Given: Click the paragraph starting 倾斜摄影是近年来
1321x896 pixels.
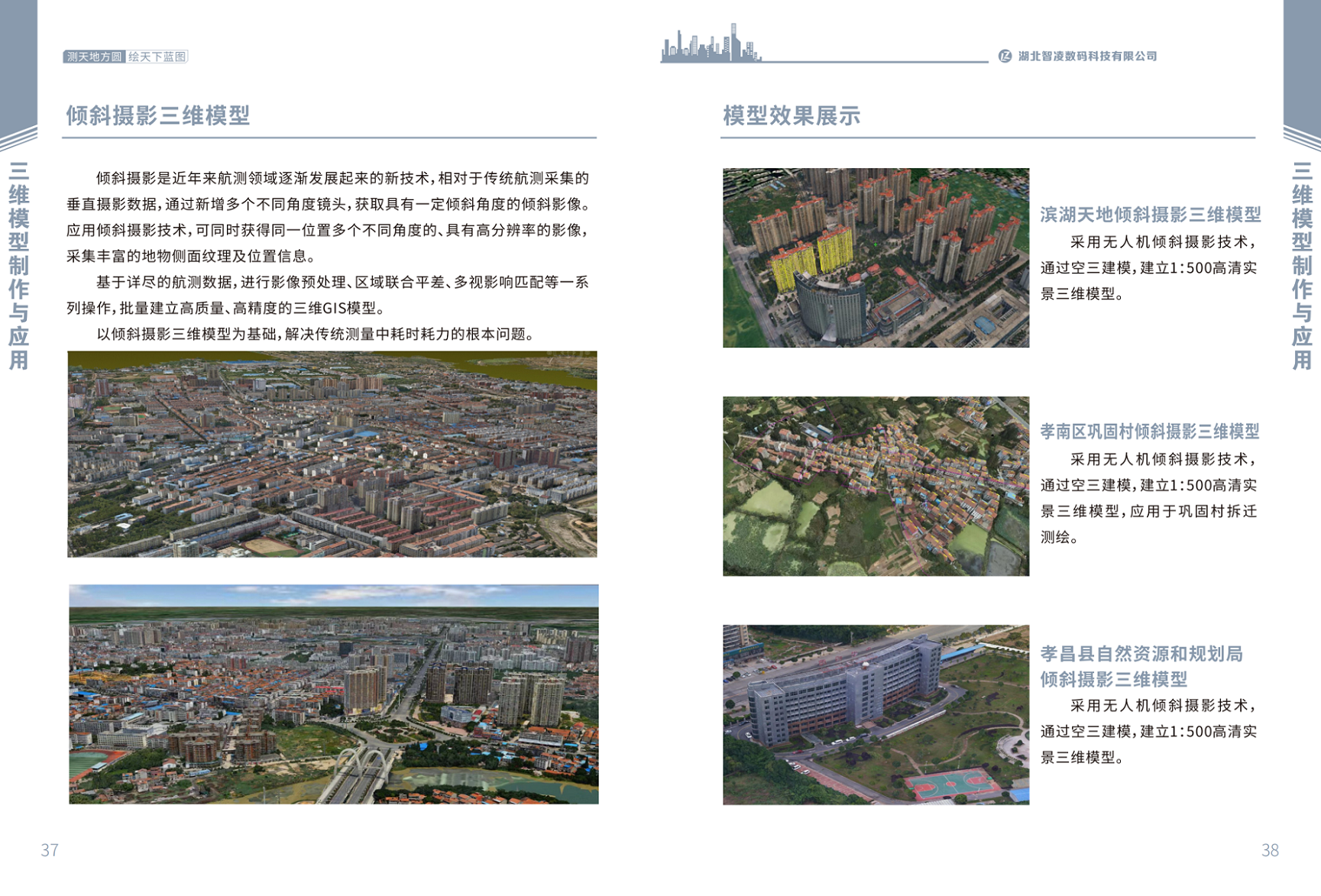Looking at the screenshot, I should tap(328, 217).
